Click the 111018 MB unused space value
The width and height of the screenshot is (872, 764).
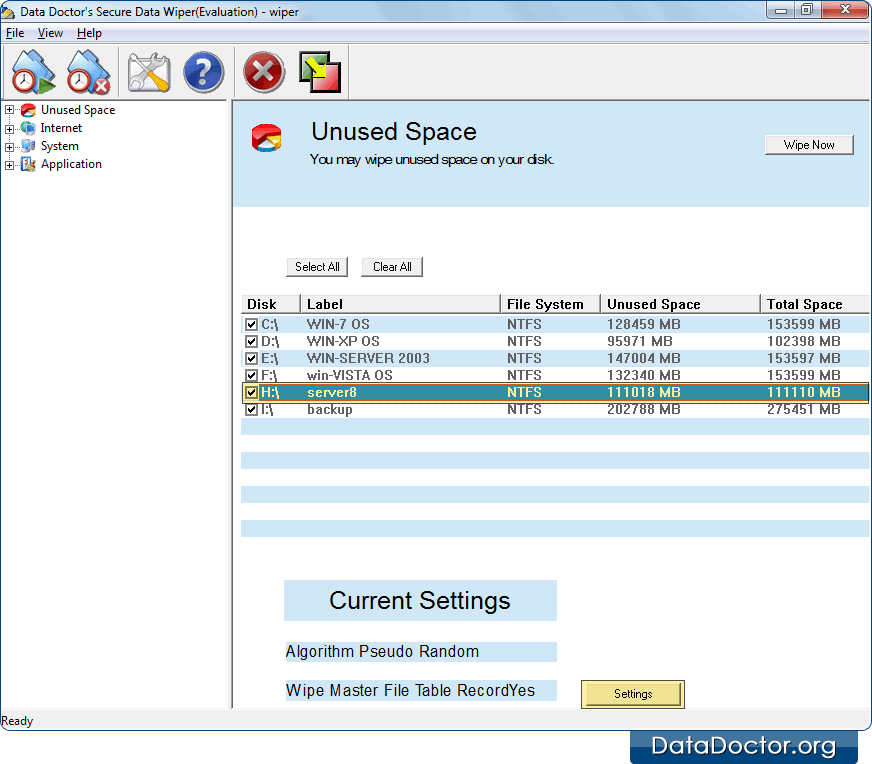pos(643,393)
